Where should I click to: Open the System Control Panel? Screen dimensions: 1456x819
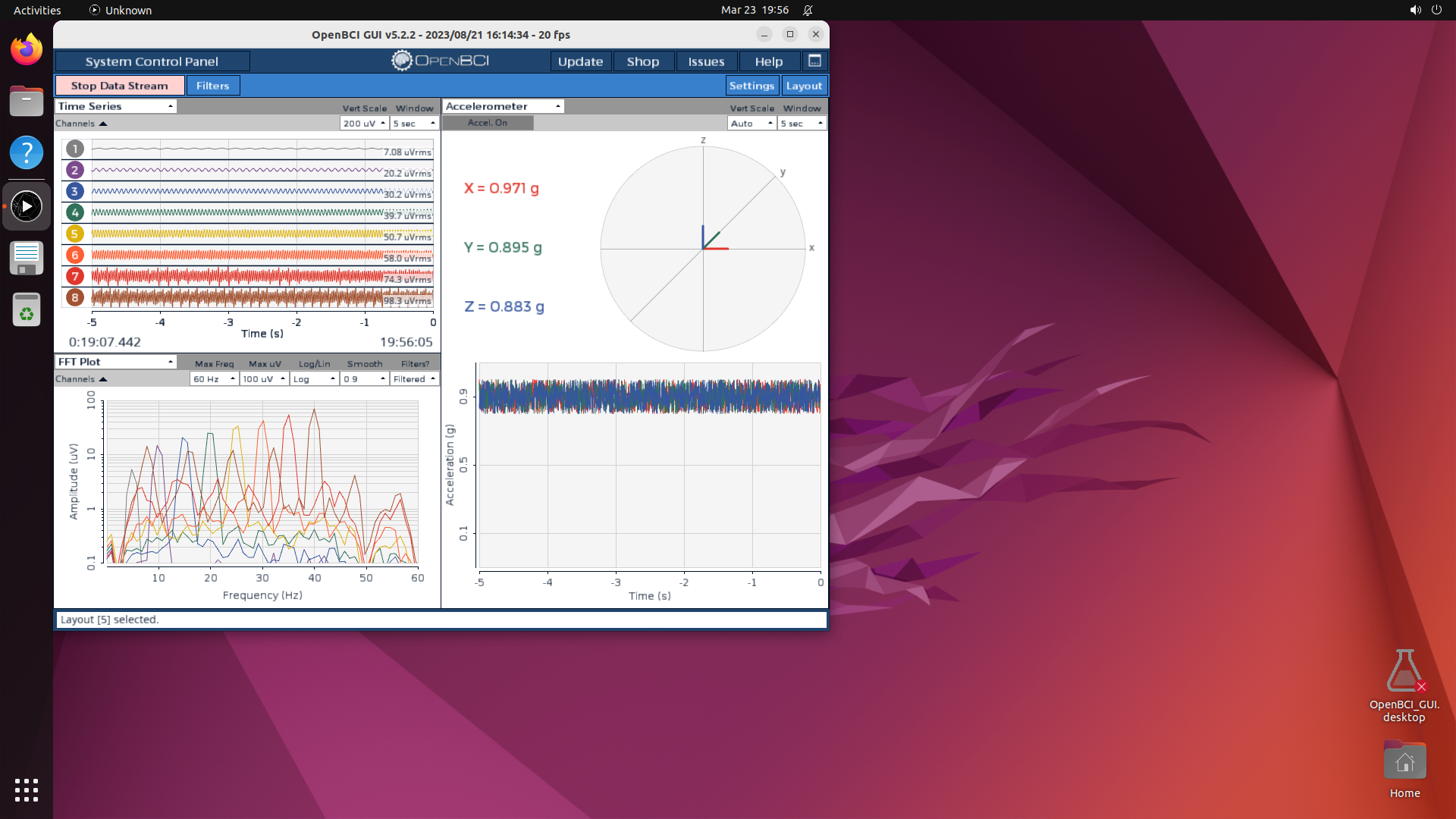click(152, 61)
